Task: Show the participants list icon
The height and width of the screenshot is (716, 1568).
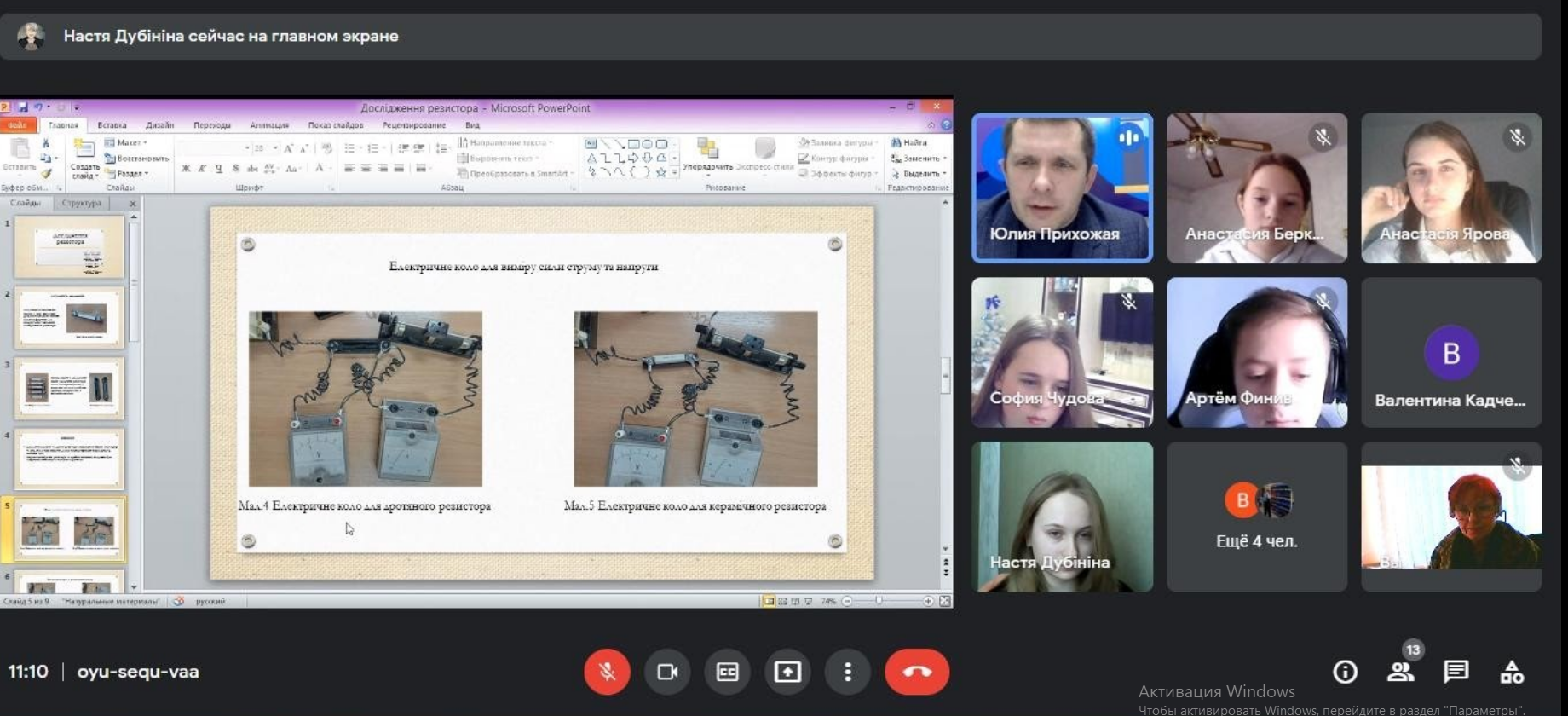Action: click(x=1400, y=673)
